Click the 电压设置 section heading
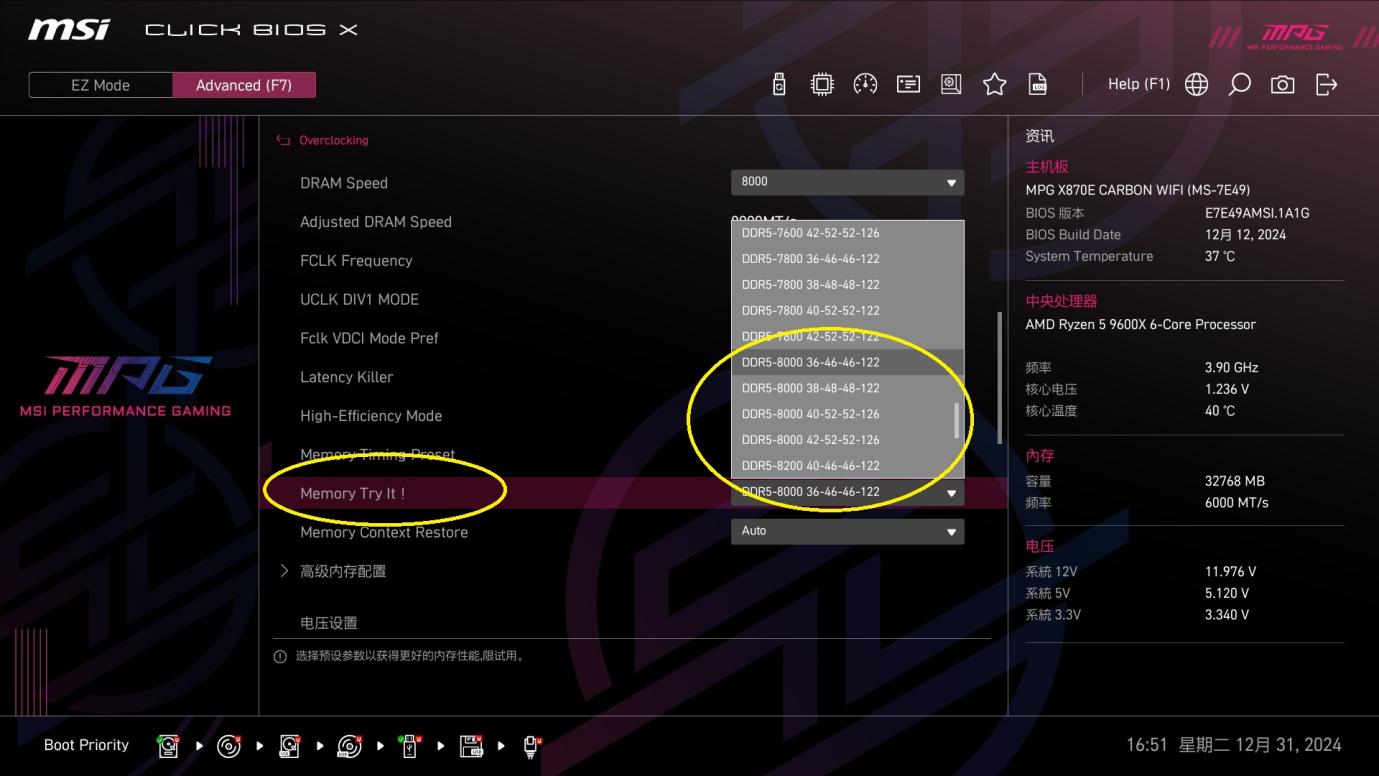1379x776 pixels. (329, 623)
